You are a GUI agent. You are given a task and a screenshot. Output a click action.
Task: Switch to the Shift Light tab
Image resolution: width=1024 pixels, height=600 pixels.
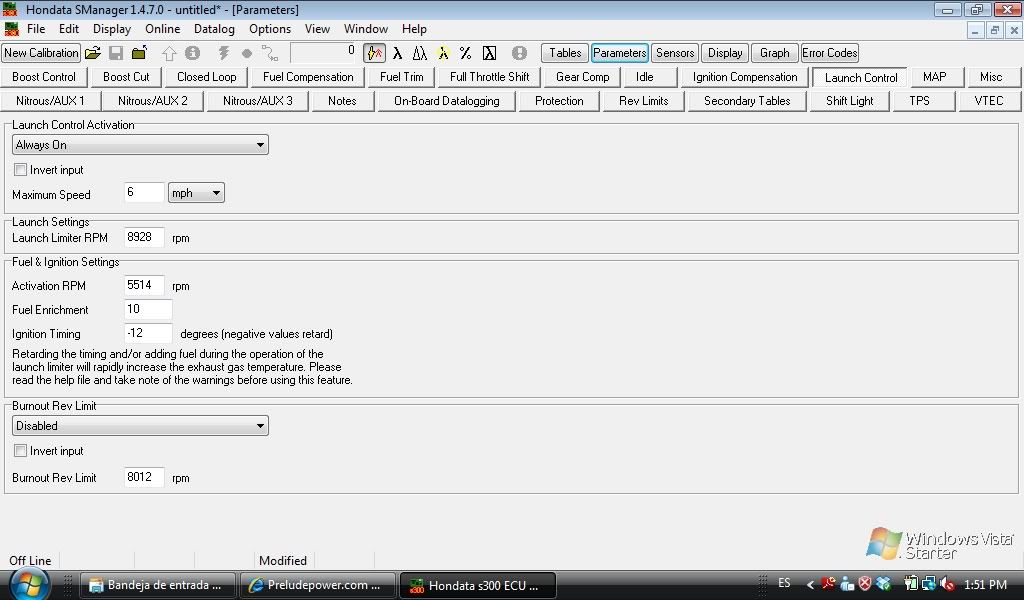tap(850, 101)
